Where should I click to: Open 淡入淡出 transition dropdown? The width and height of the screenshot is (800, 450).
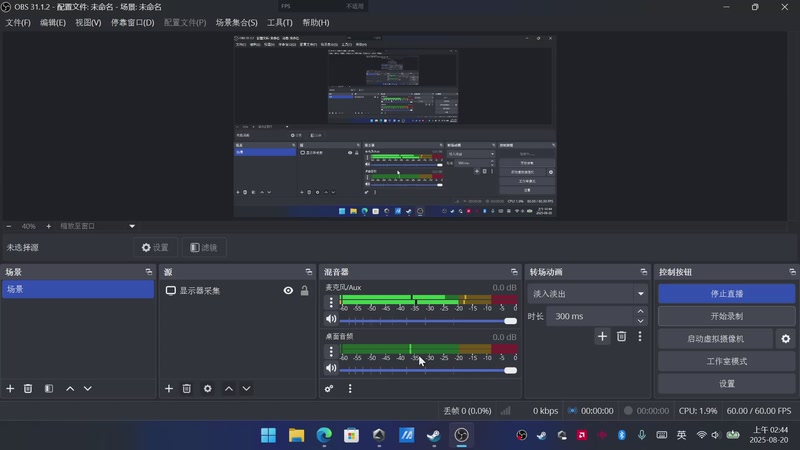click(x=587, y=294)
